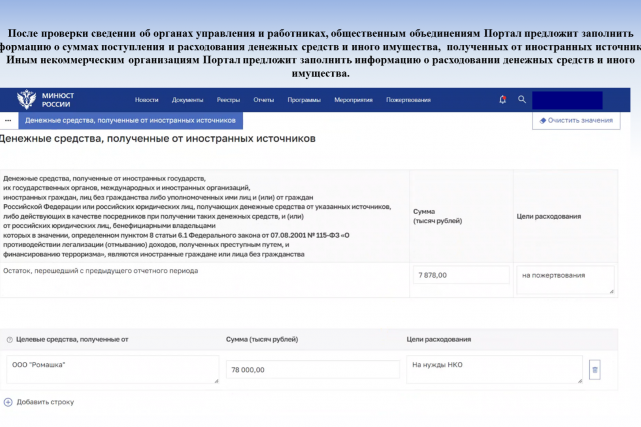
Task: Click the МИНЮСТ РОССИИ title text
Action: (58, 100)
